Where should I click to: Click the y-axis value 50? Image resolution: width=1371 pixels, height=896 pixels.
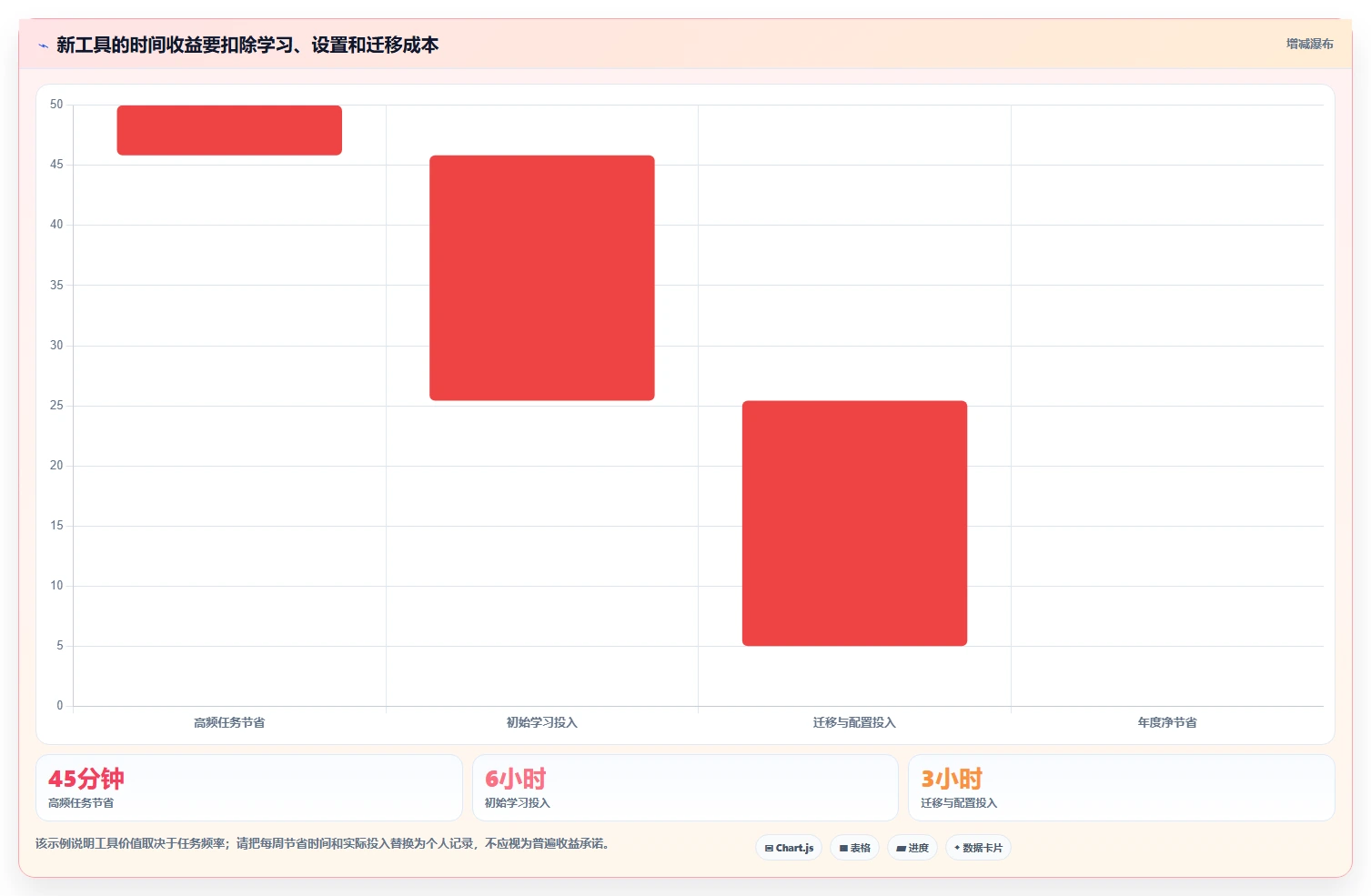56,105
